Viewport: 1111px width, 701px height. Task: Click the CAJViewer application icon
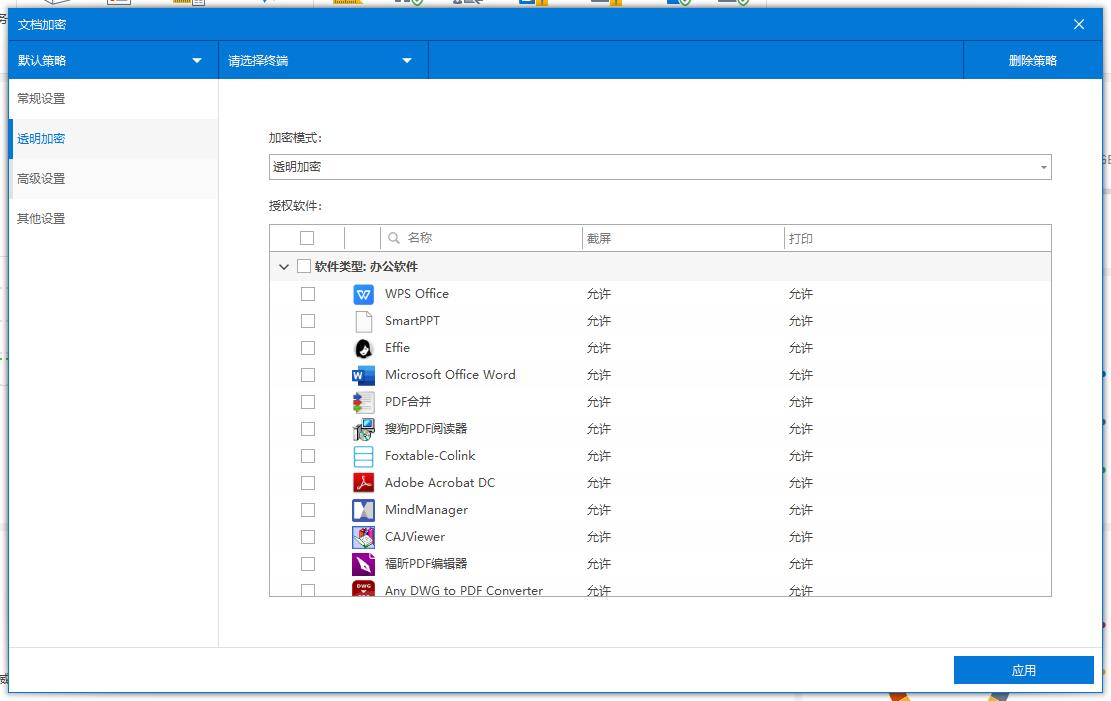tap(363, 537)
